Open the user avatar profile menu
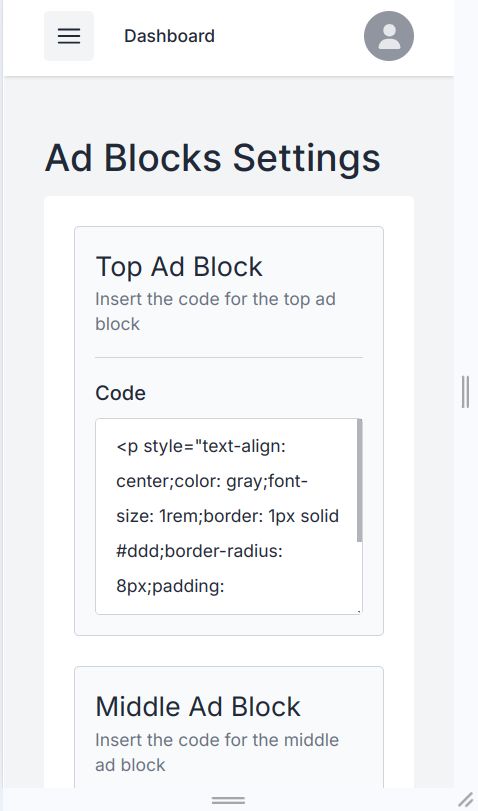Screen dimensions: 478x811 click(389, 36)
